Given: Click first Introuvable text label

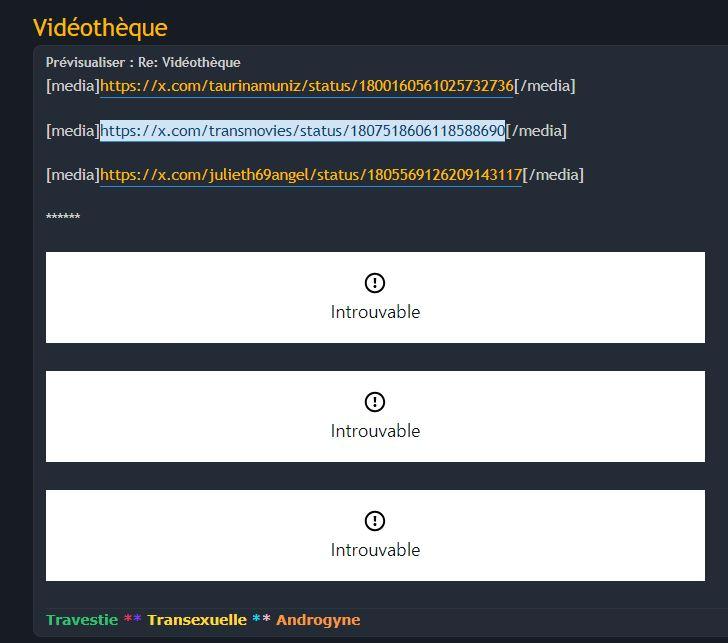Looking at the screenshot, I should [375, 312].
